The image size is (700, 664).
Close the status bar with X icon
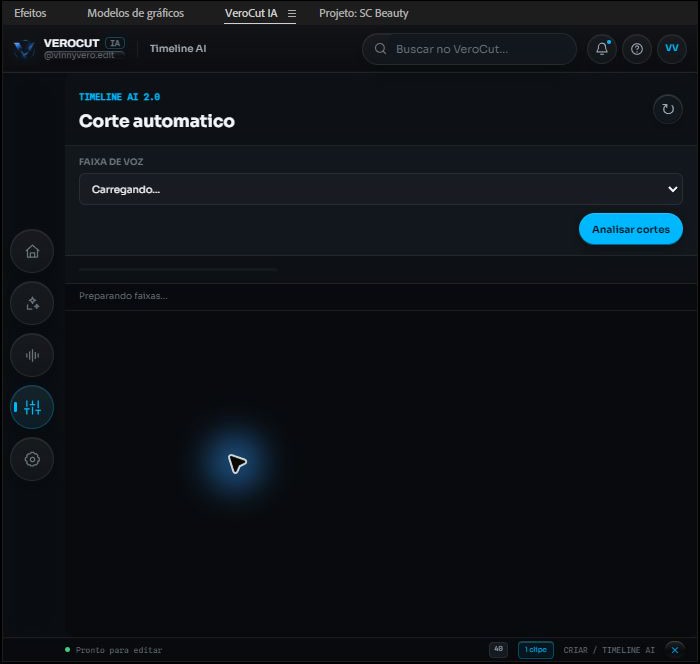[x=675, y=650]
